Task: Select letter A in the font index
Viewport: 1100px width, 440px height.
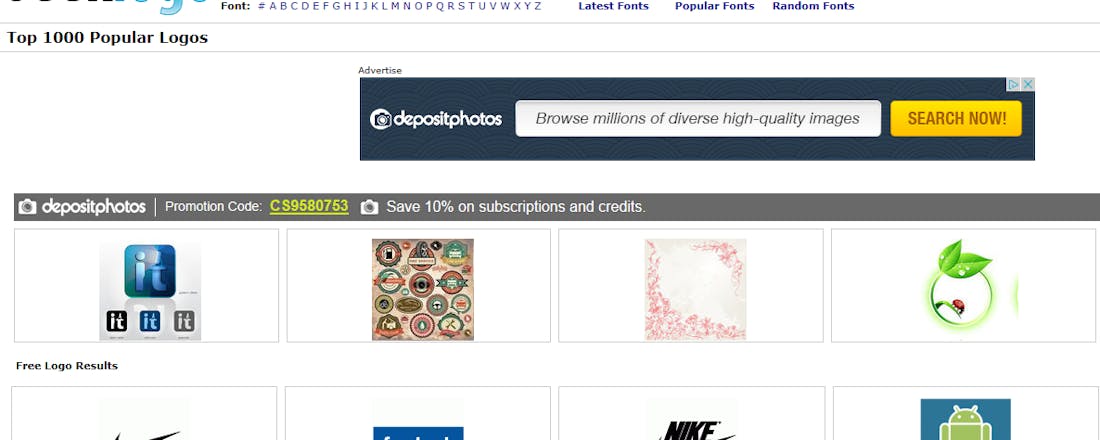Action: point(273,6)
